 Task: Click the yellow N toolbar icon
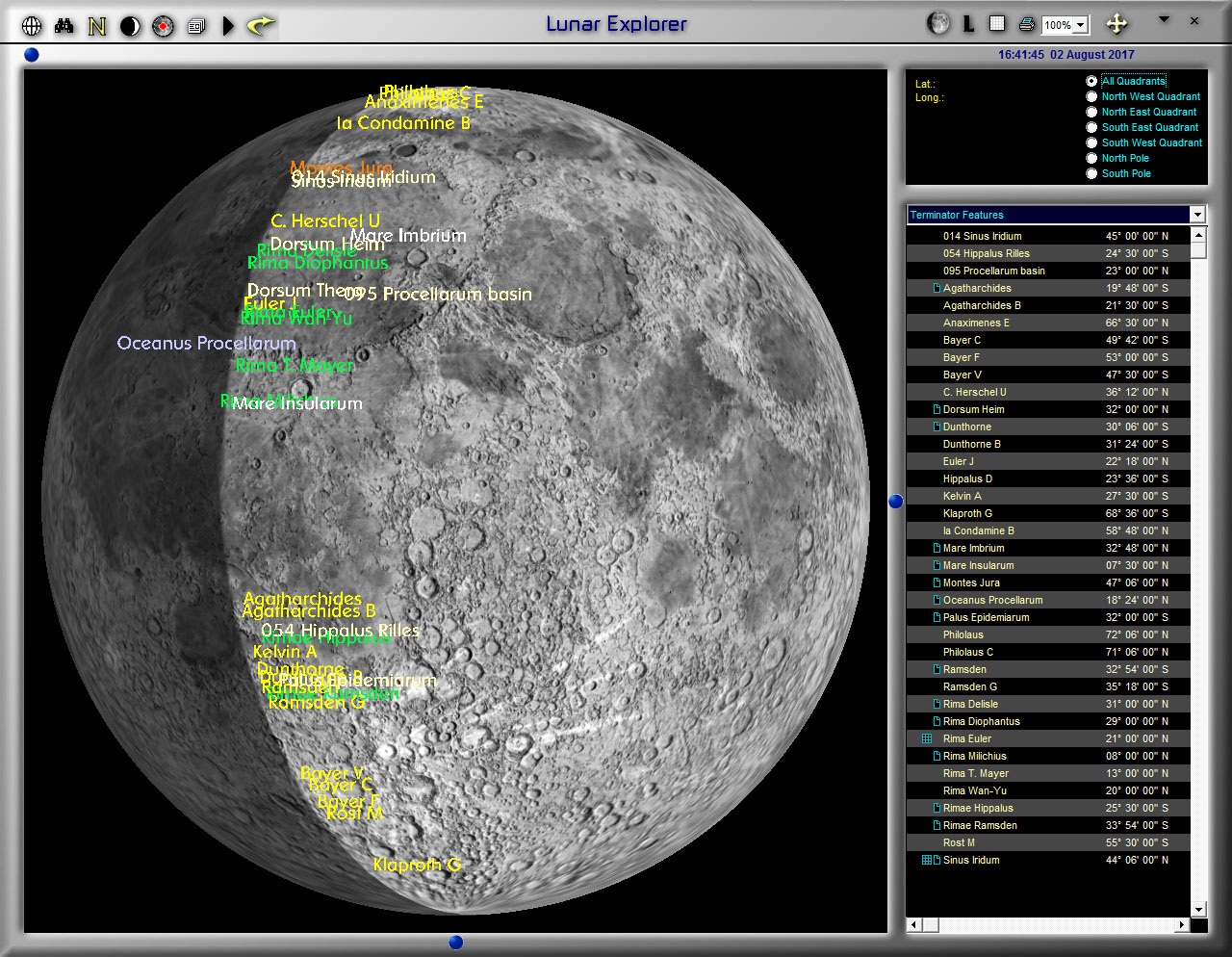[x=97, y=26]
